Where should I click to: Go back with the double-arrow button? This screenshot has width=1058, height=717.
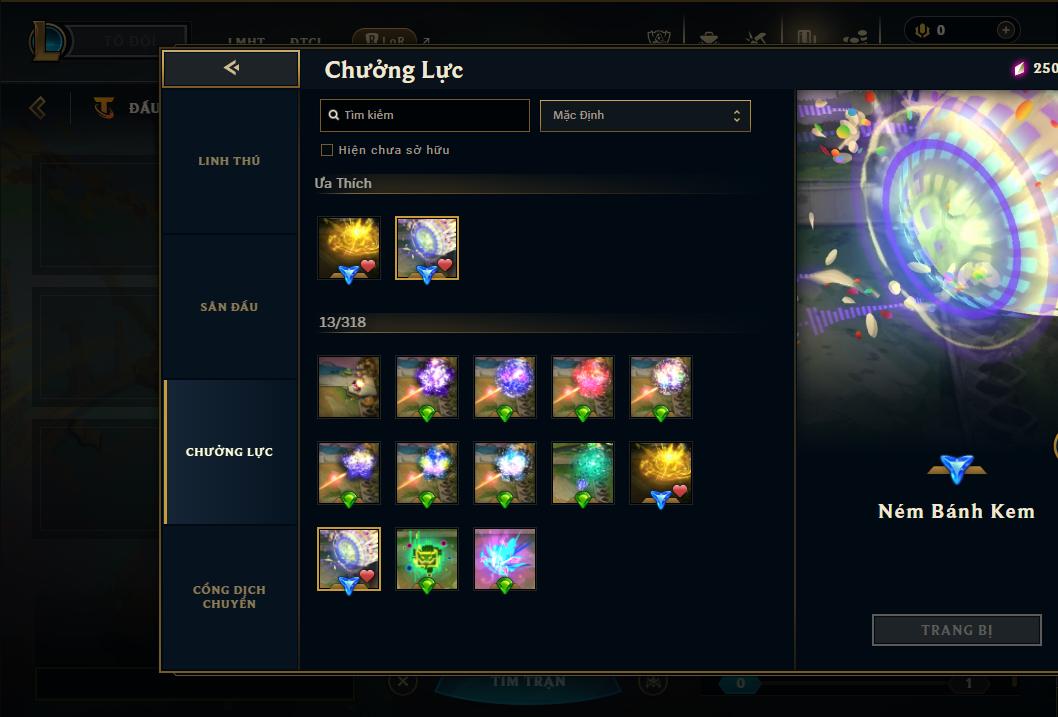pyautogui.click(x=231, y=68)
